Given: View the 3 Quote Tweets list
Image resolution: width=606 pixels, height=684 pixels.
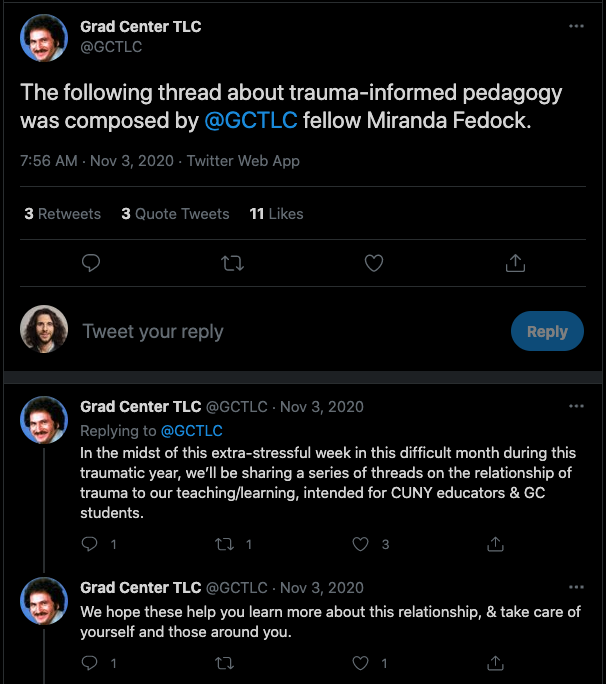Looking at the screenshot, I should pos(175,214).
